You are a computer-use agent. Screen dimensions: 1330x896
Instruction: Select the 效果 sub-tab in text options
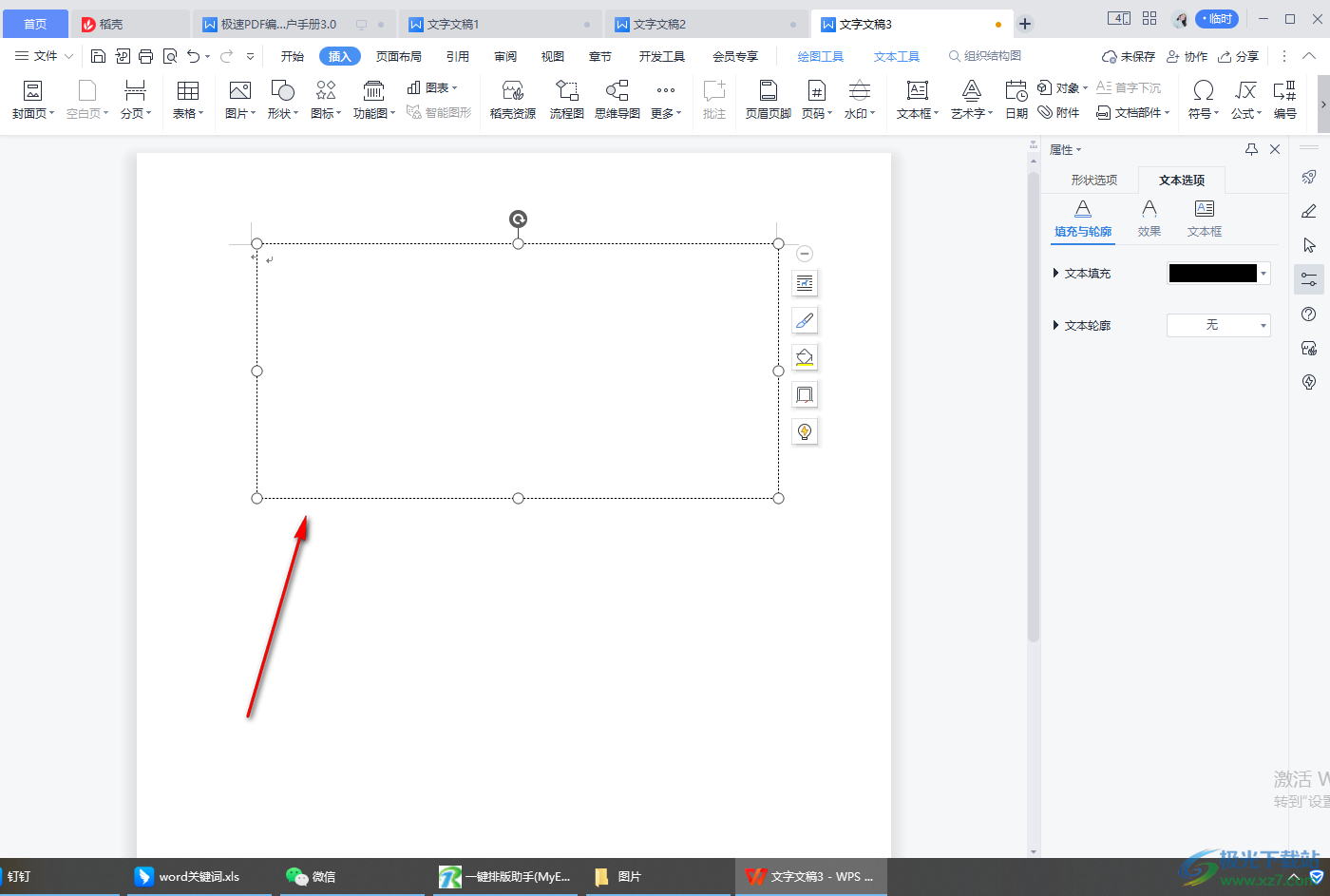(x=1149, y=219)
